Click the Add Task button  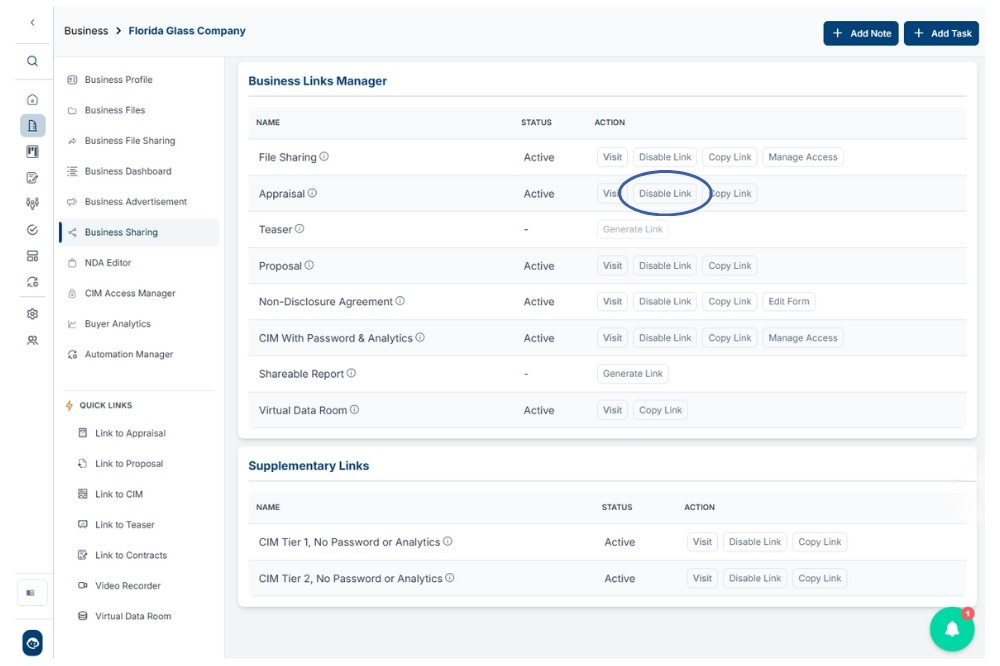click(941, 33)
